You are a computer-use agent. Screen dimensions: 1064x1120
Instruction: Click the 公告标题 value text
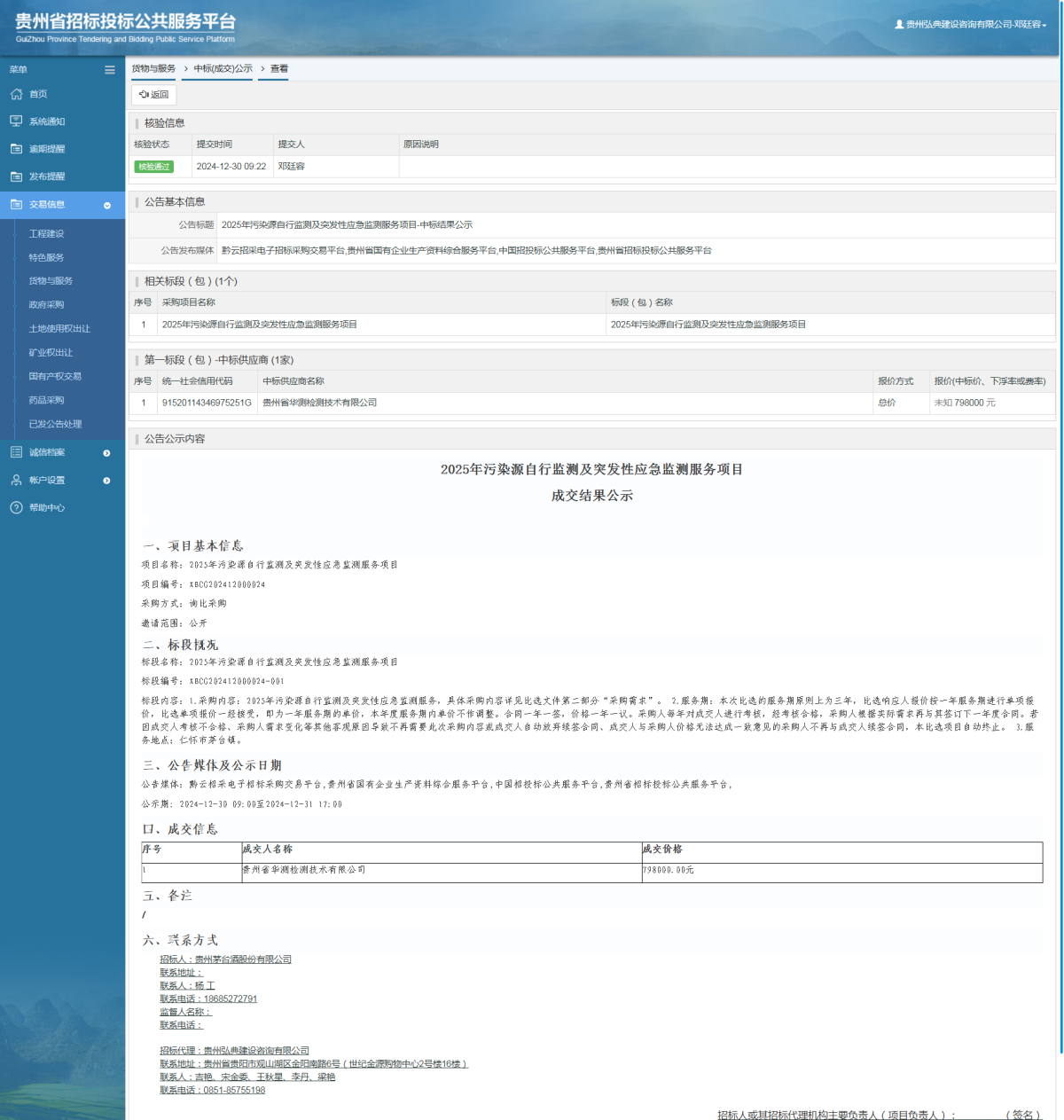pos(347,225)
